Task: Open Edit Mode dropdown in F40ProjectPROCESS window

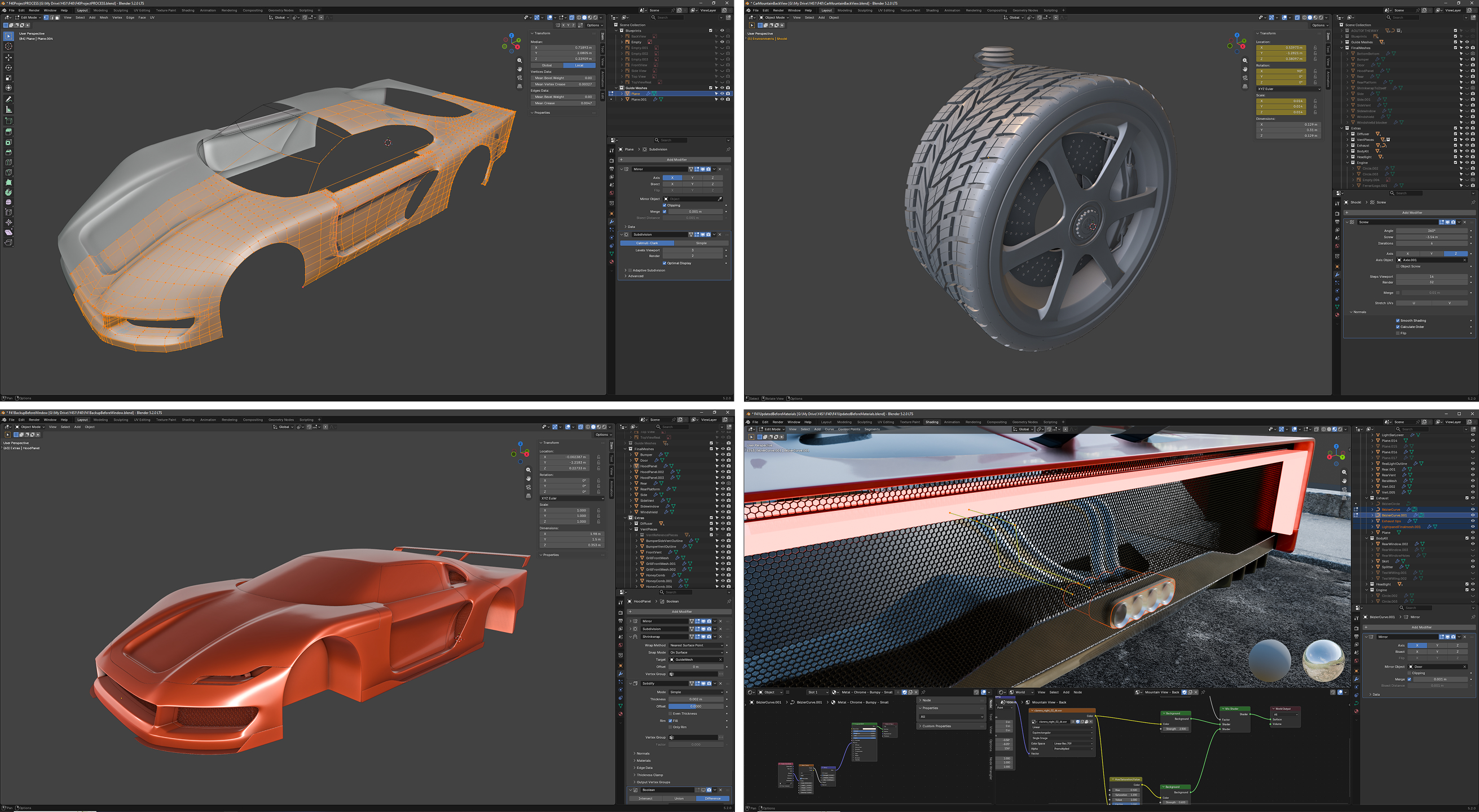Action: tap(29, 18)
